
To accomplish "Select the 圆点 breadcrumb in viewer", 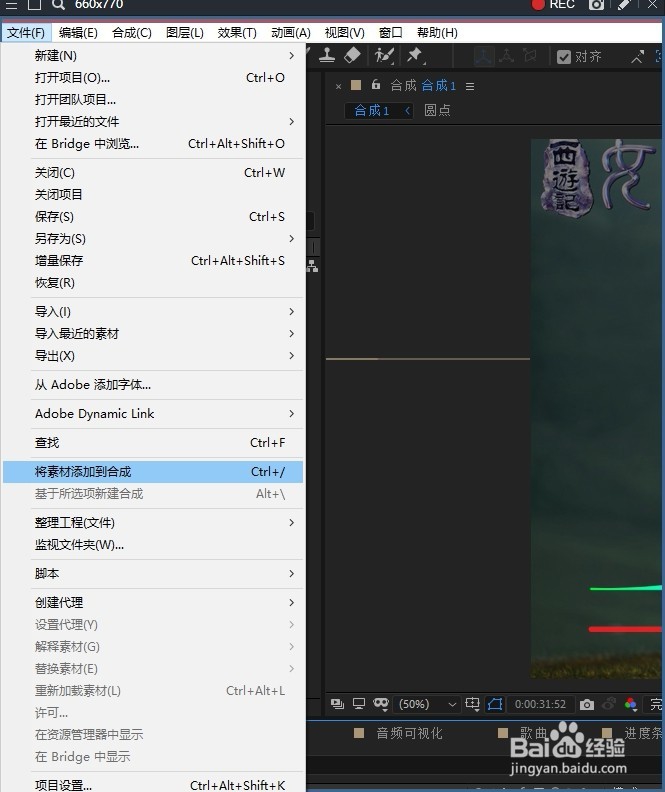I will [437, 110].
